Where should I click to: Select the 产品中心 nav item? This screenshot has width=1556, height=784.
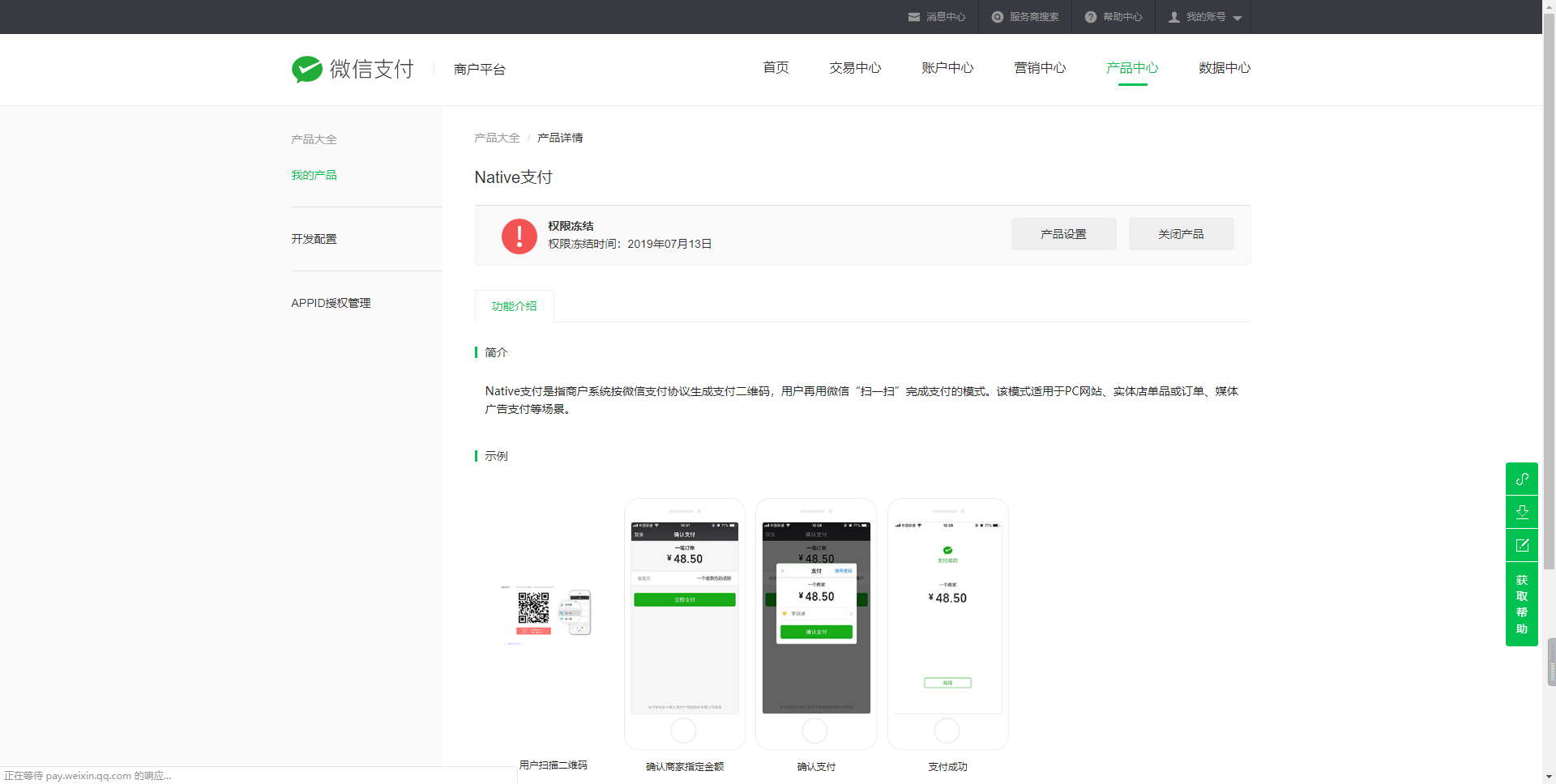pyautogui.click(x=1132, y=68)
